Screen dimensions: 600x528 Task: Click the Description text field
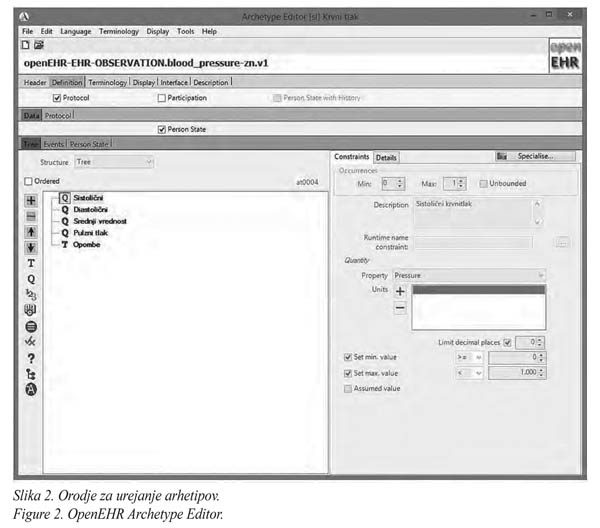(473, 212)
